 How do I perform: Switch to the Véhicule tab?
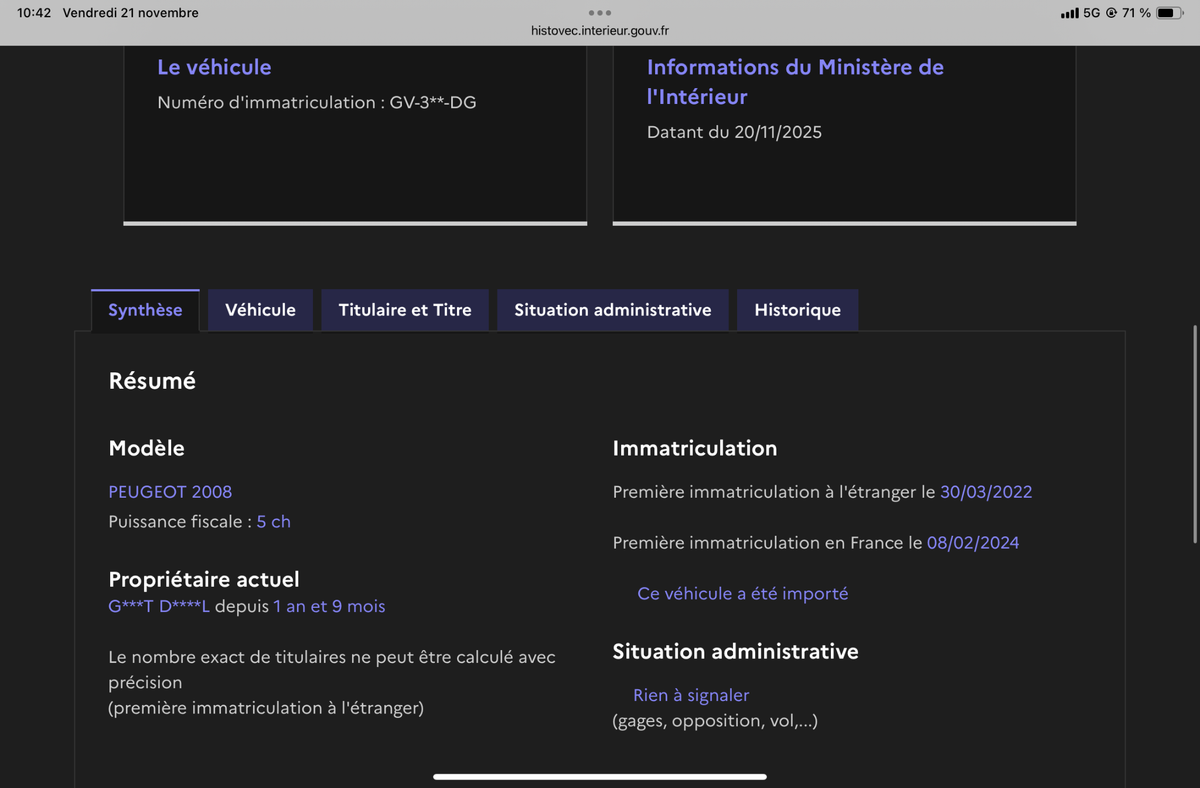260,310
